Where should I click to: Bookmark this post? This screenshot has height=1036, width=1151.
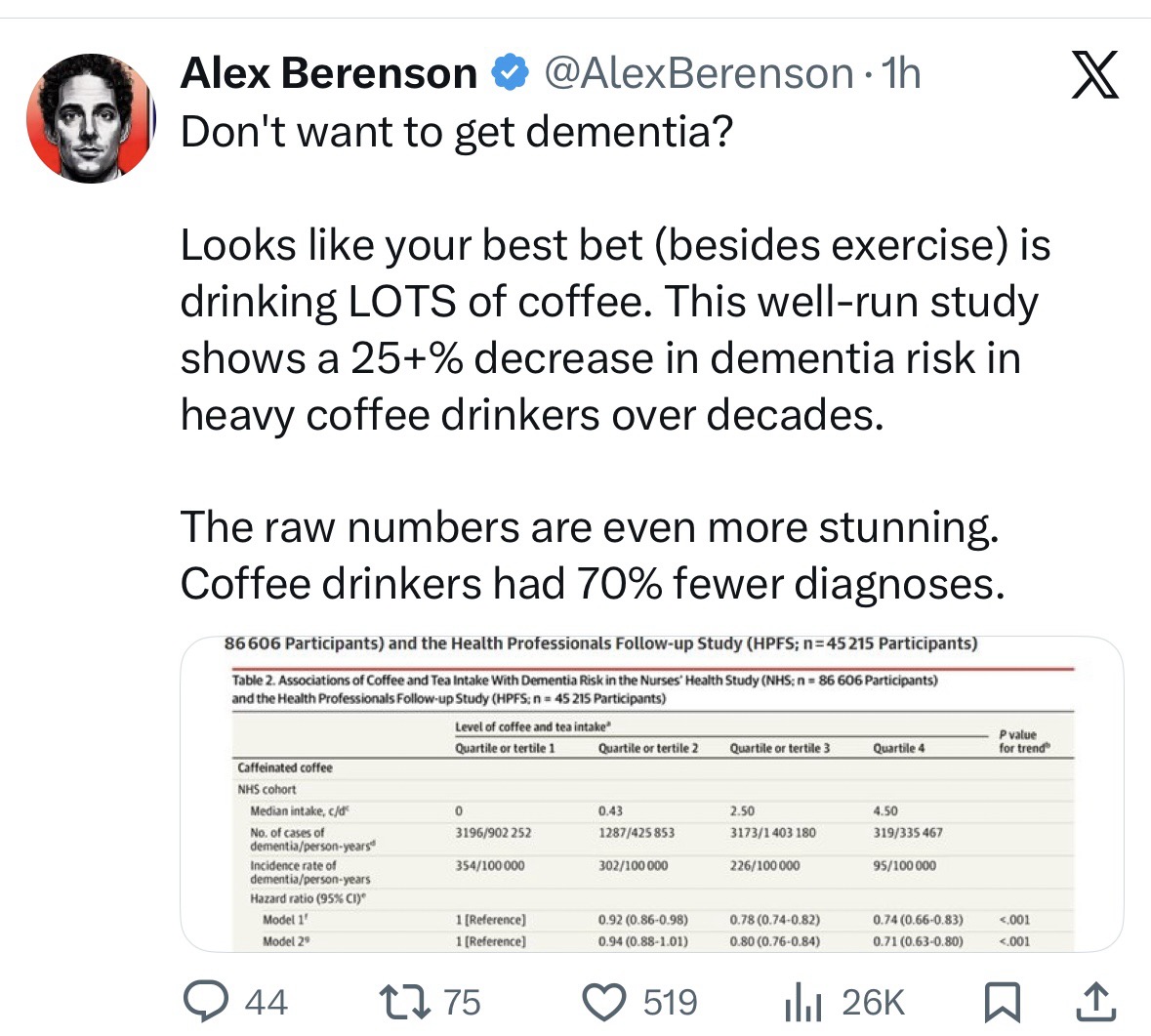pyautogui.click(x=1002, y=1002)
